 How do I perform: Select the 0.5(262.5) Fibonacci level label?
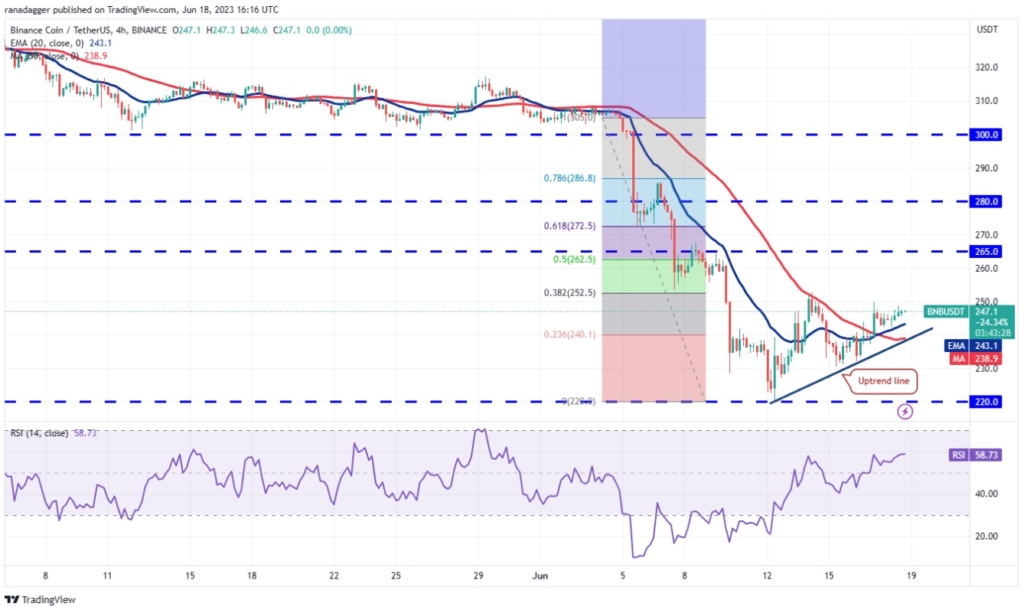(575, 259)
